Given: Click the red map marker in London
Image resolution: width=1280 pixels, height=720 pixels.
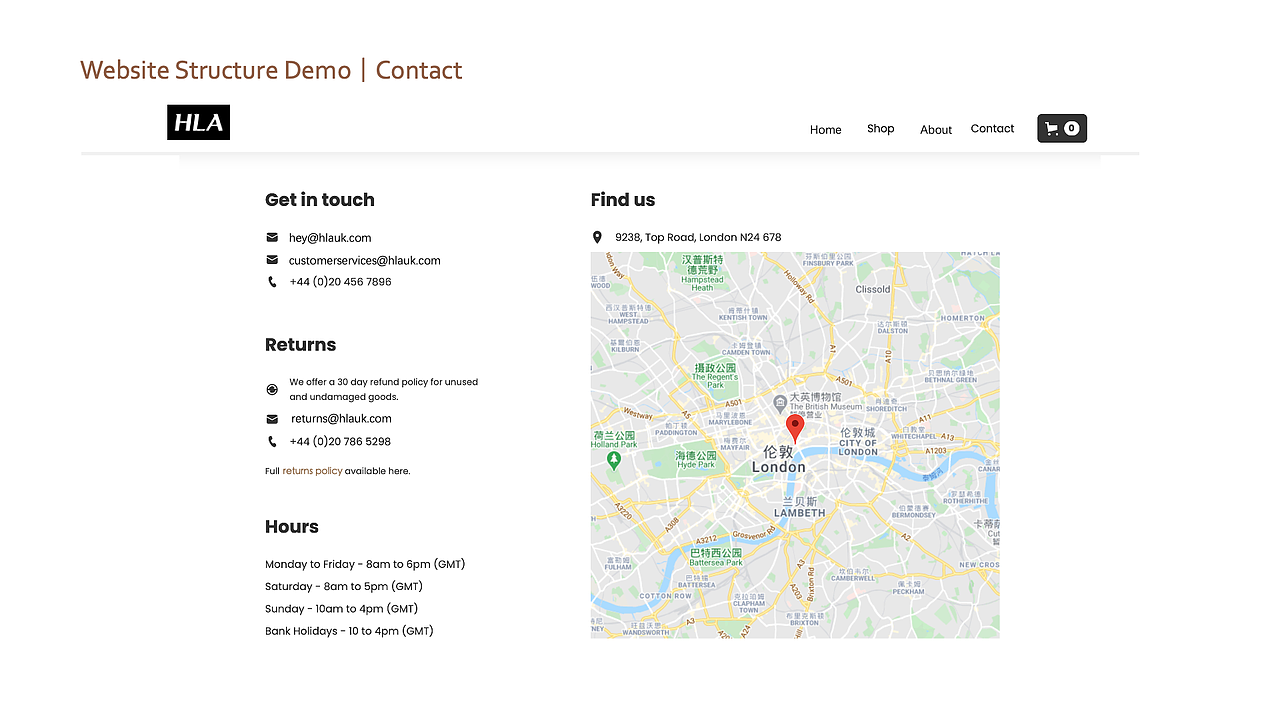Looking at the screenshot, I should [795, 429].
